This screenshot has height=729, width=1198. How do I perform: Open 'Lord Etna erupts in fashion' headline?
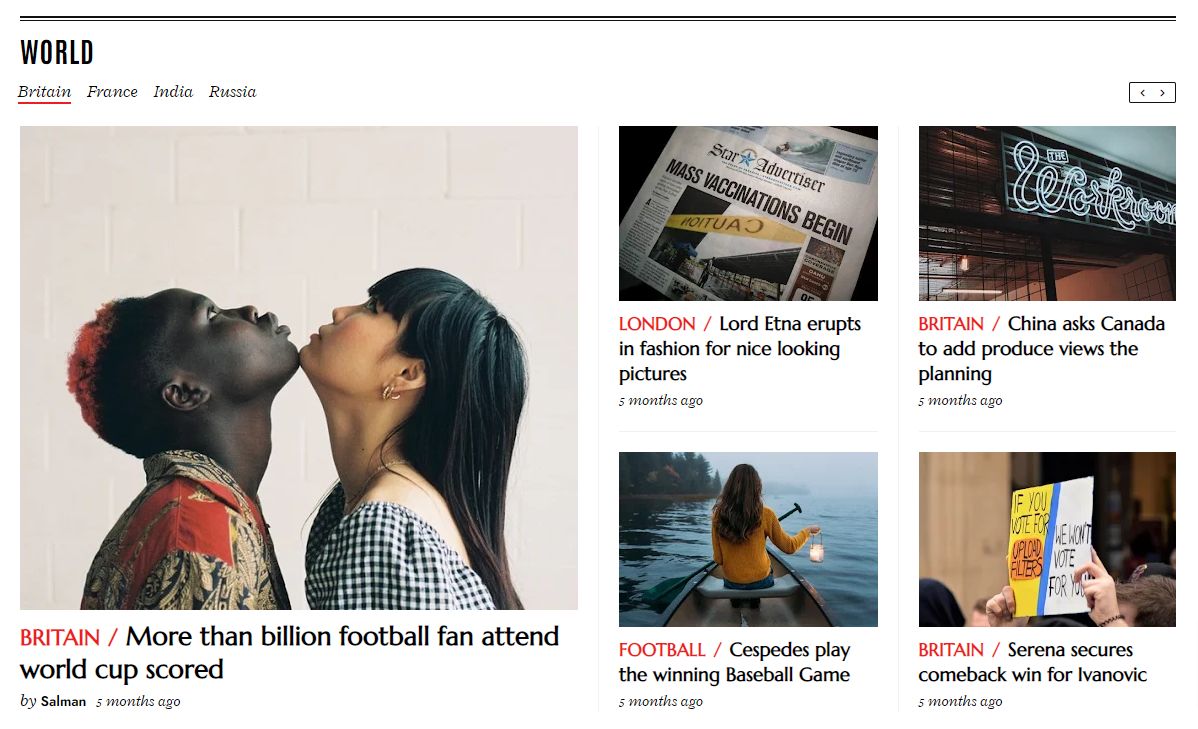point(740,348)
